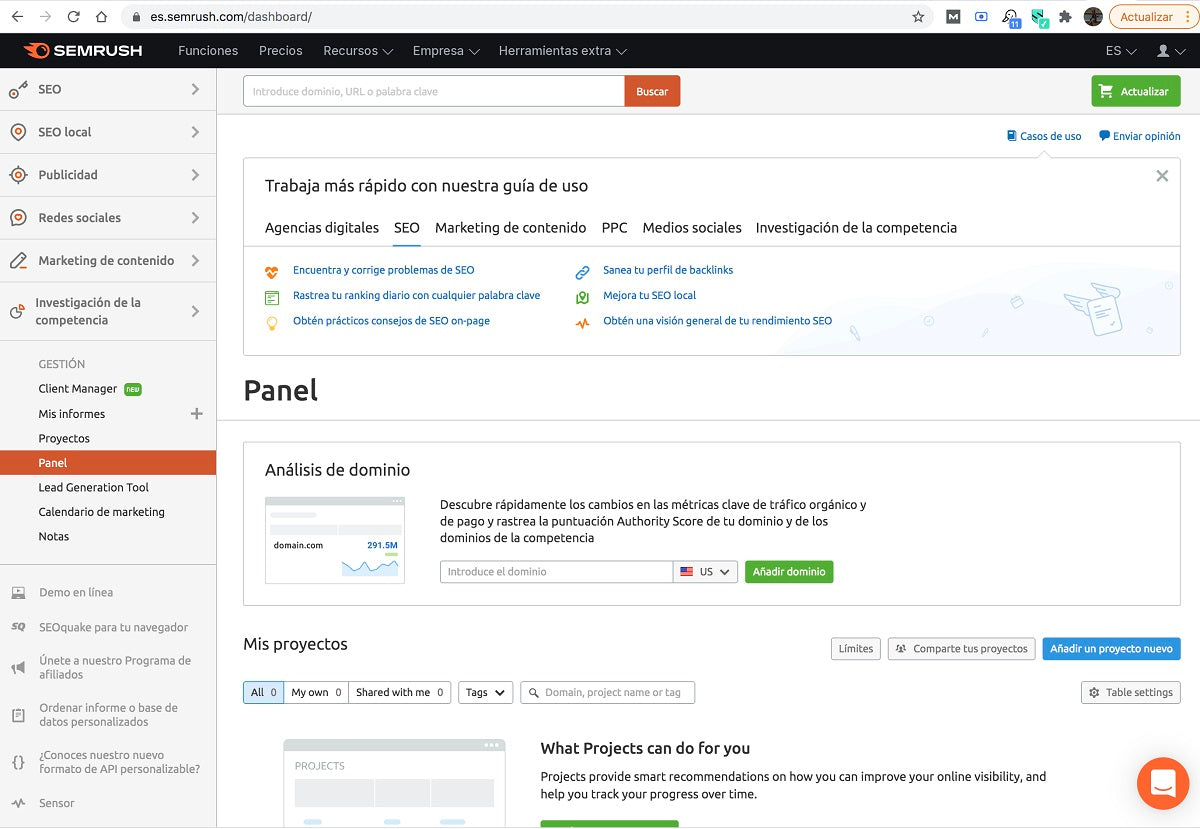This screenshot has width=1200, height=829.
Task: Open the orange chat support bubble
Action: [1162, 783]
